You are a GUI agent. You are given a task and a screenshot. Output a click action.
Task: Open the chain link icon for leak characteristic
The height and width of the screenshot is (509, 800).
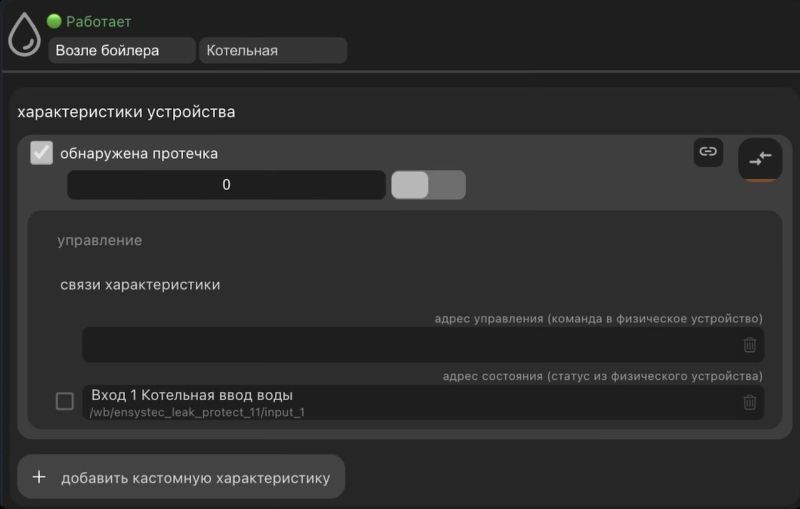(708, 152)
